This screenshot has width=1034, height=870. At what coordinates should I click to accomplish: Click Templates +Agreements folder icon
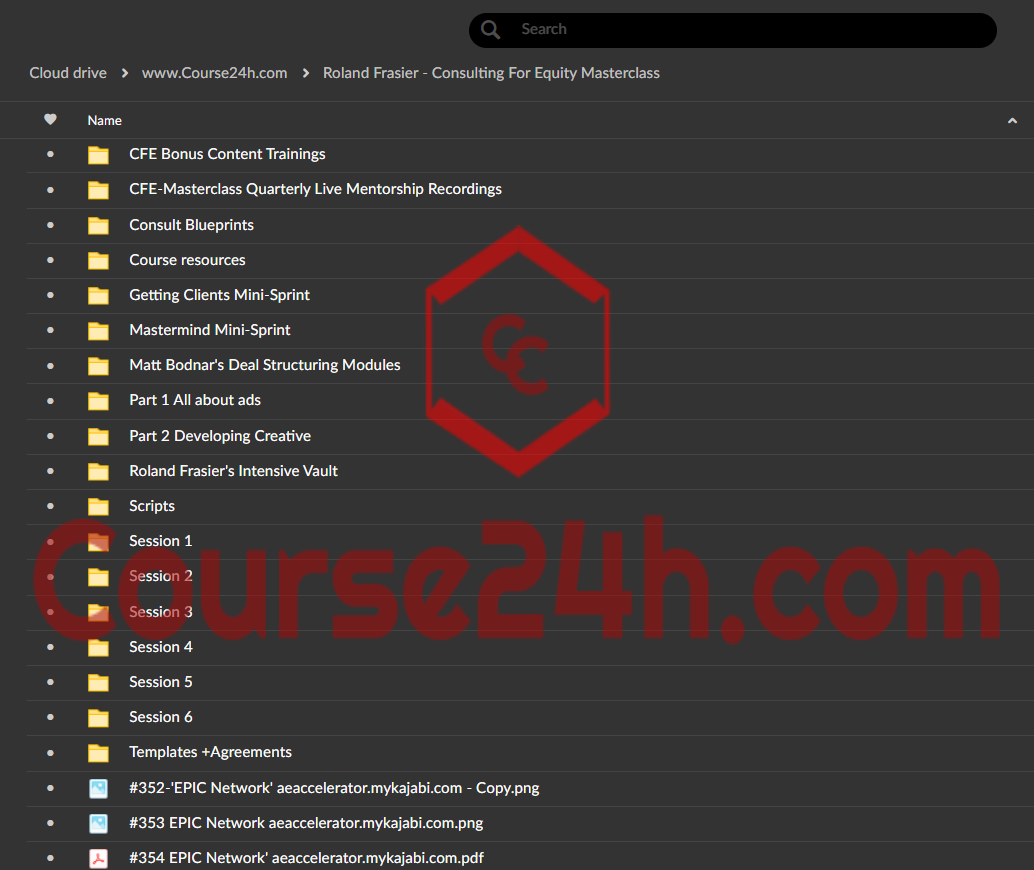[x=98, y=753]
